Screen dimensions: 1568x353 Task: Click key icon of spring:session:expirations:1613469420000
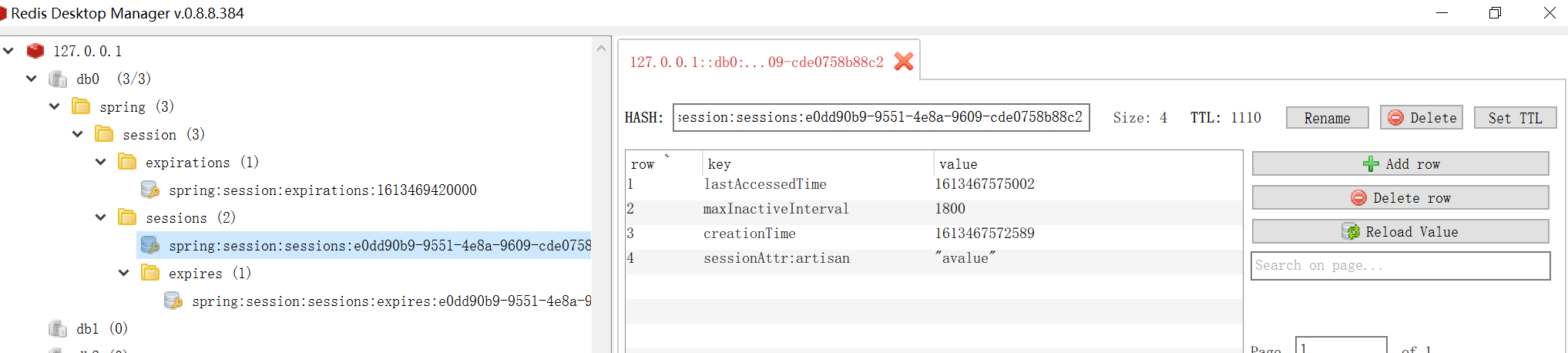coord(150,190)
